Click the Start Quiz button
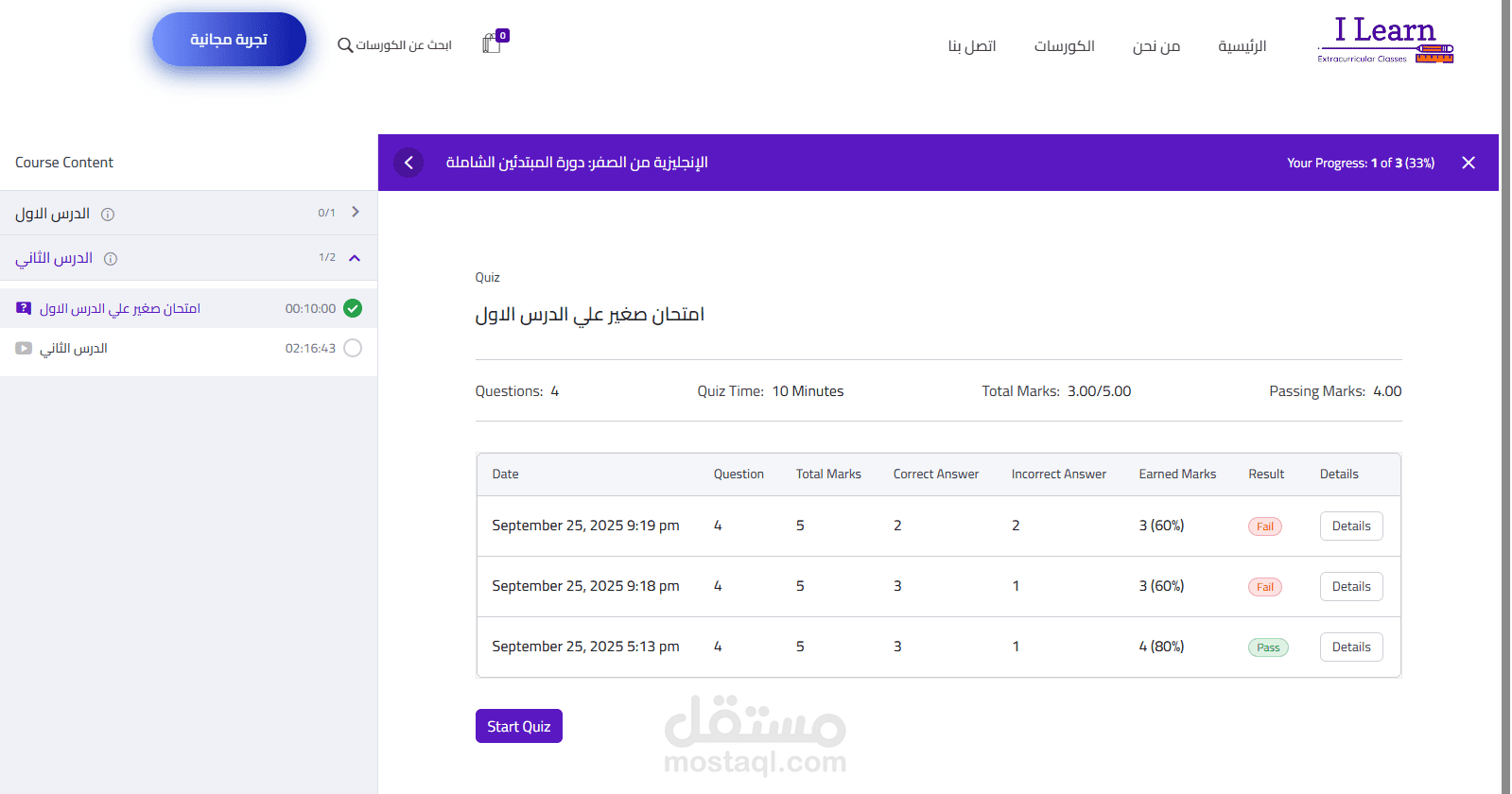The height and width of the screenshot is (794, 1512). click(x=519, y=726)
